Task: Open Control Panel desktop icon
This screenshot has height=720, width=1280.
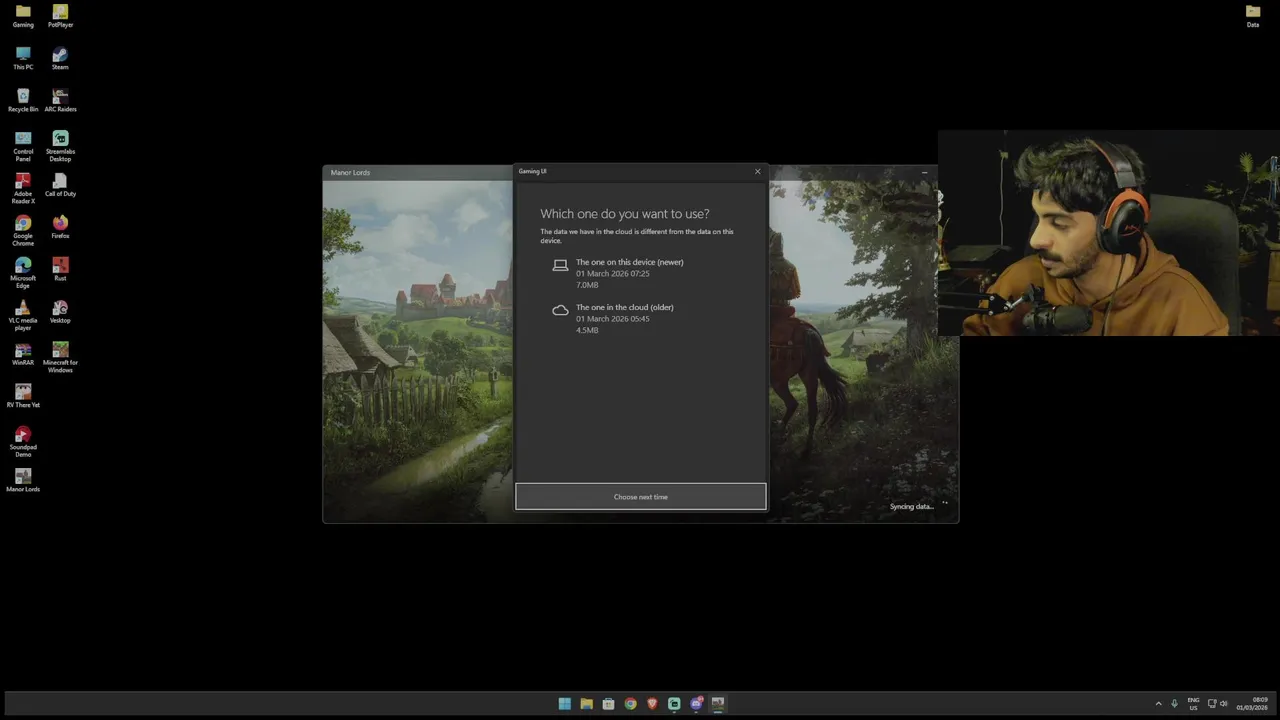Action: click(x=23, y=146)
